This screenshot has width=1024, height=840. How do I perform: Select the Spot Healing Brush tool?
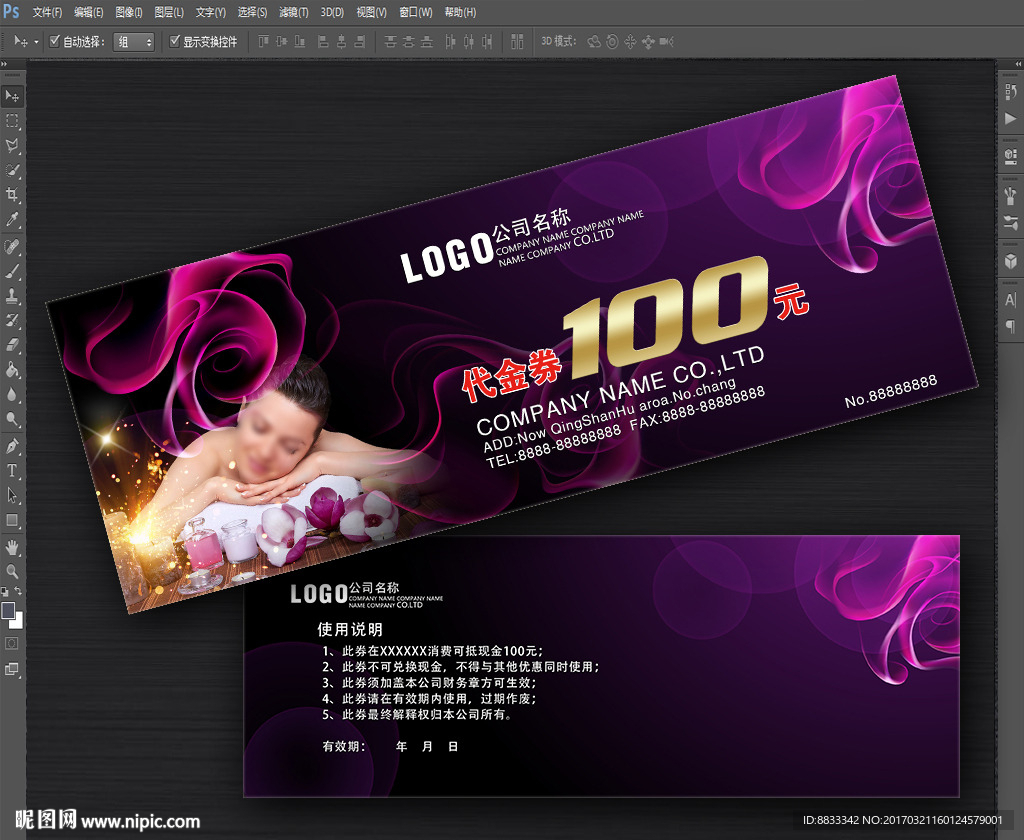(x=12, y=247)
